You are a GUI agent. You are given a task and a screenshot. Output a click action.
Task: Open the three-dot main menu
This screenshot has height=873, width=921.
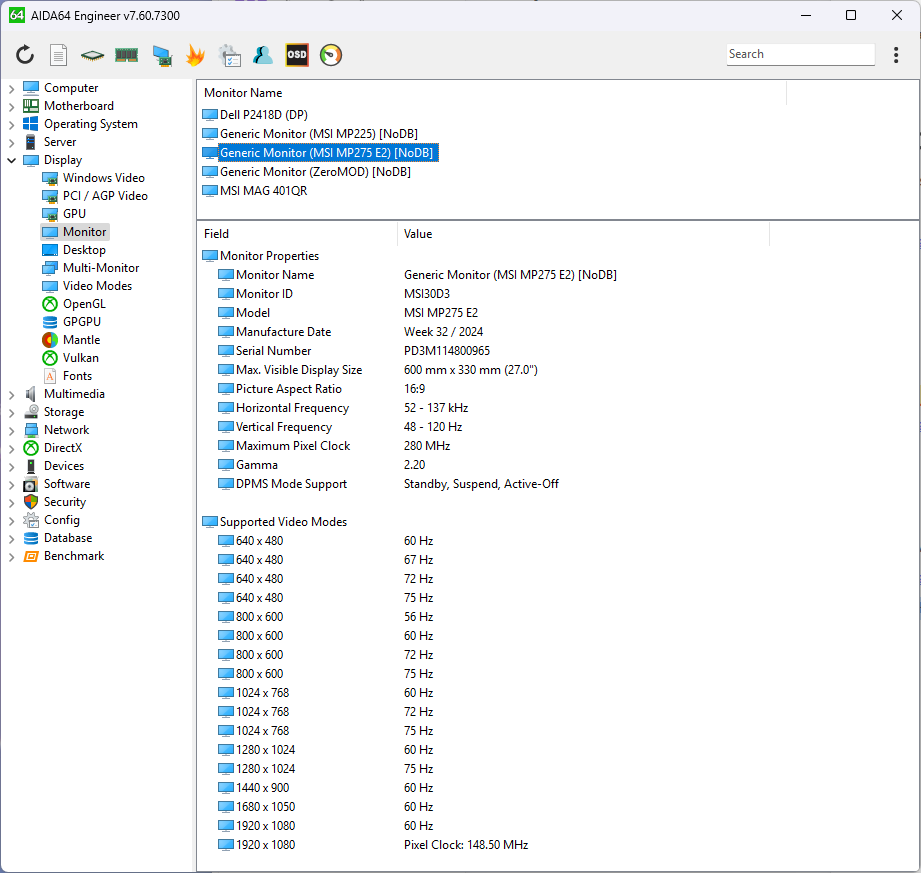tap(896, 55)
